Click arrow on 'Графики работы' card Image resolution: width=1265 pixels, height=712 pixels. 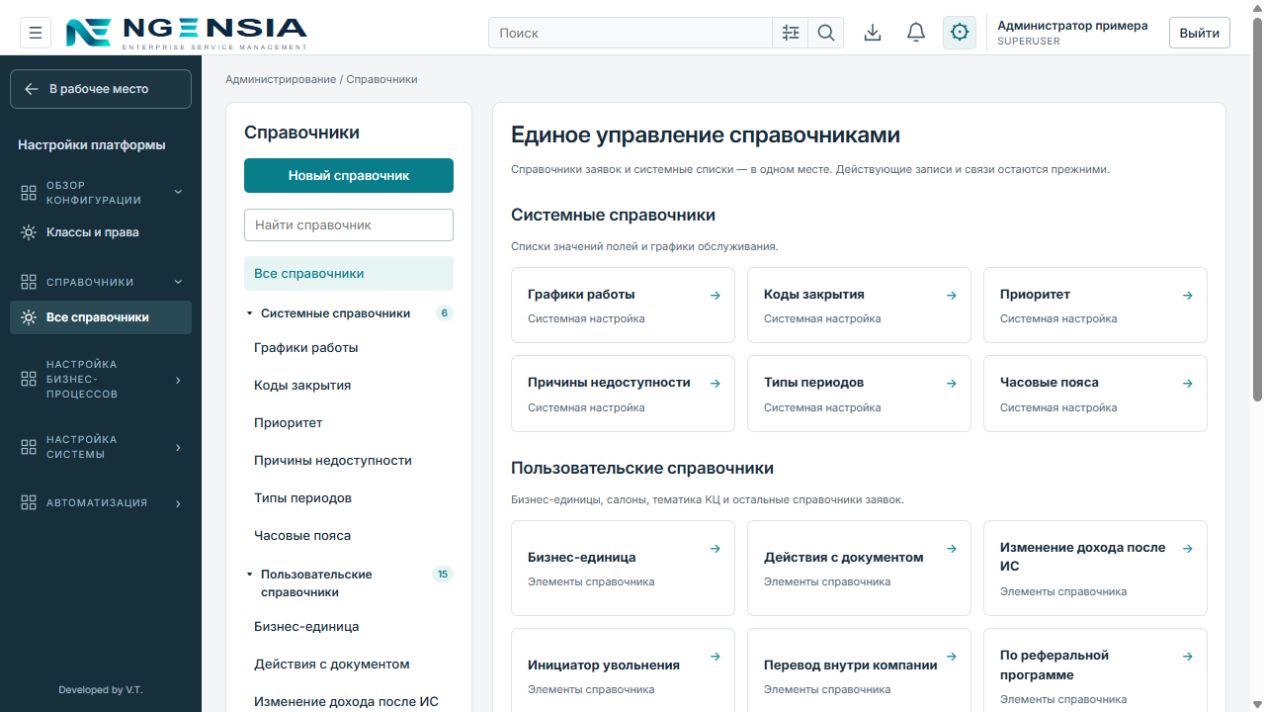(x=715, y=295)
